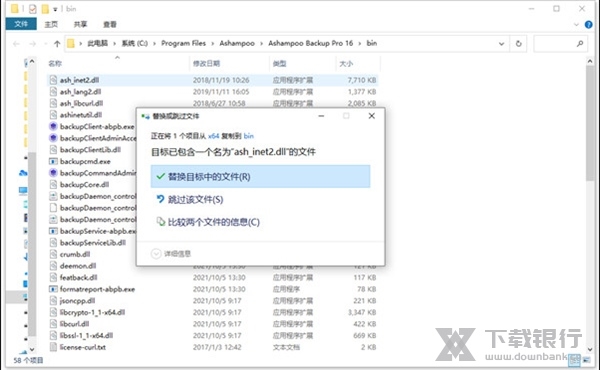Select the backupClientLib.dll file icon
This screenshot has width=600, height=370.
coord(54,150)
